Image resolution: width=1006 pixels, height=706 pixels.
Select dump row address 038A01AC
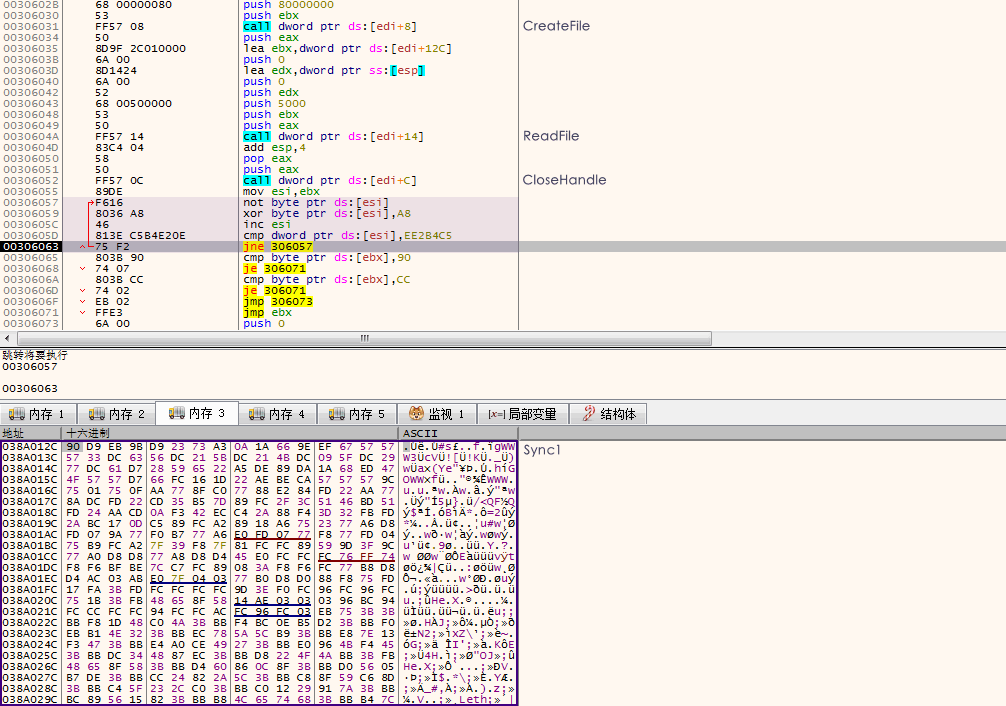[x=30, y=534]
